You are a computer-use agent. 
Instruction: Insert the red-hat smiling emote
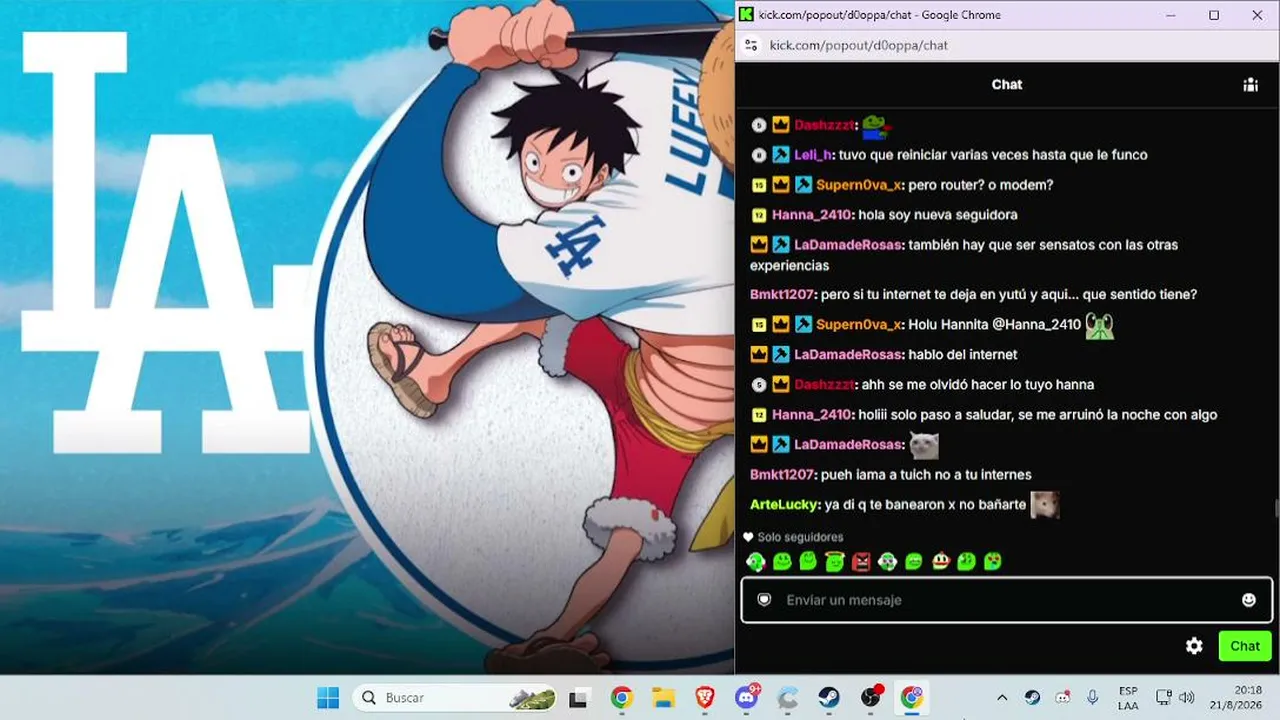pos(940,562)
